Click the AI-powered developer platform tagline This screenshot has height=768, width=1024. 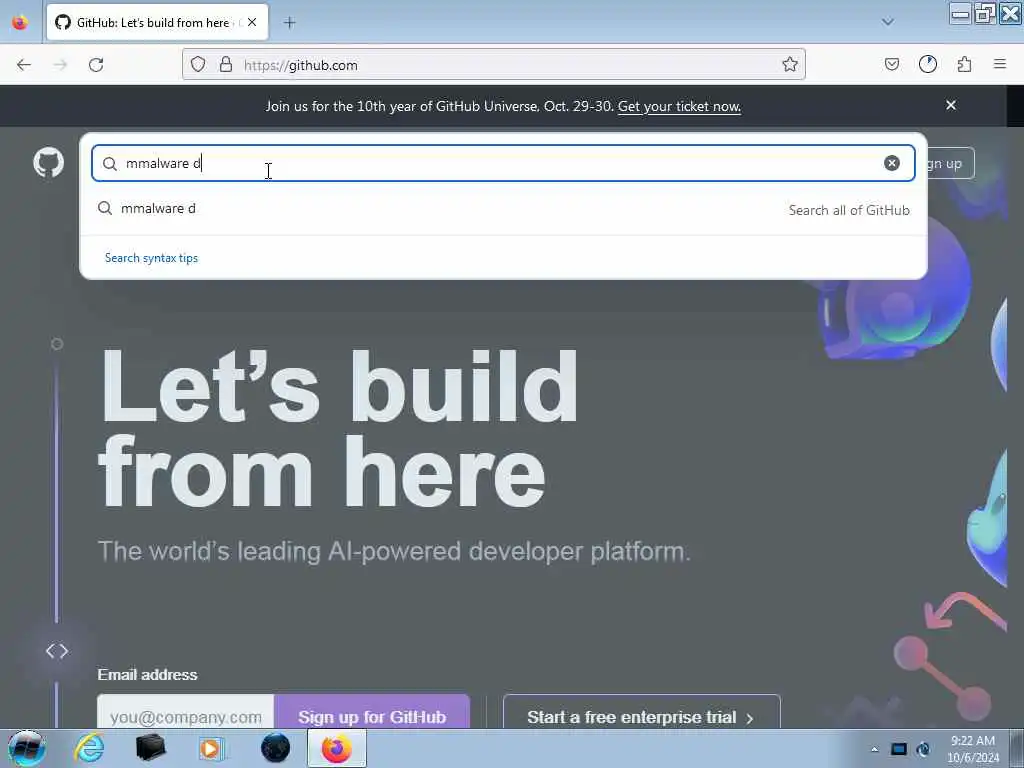(394, 552)
